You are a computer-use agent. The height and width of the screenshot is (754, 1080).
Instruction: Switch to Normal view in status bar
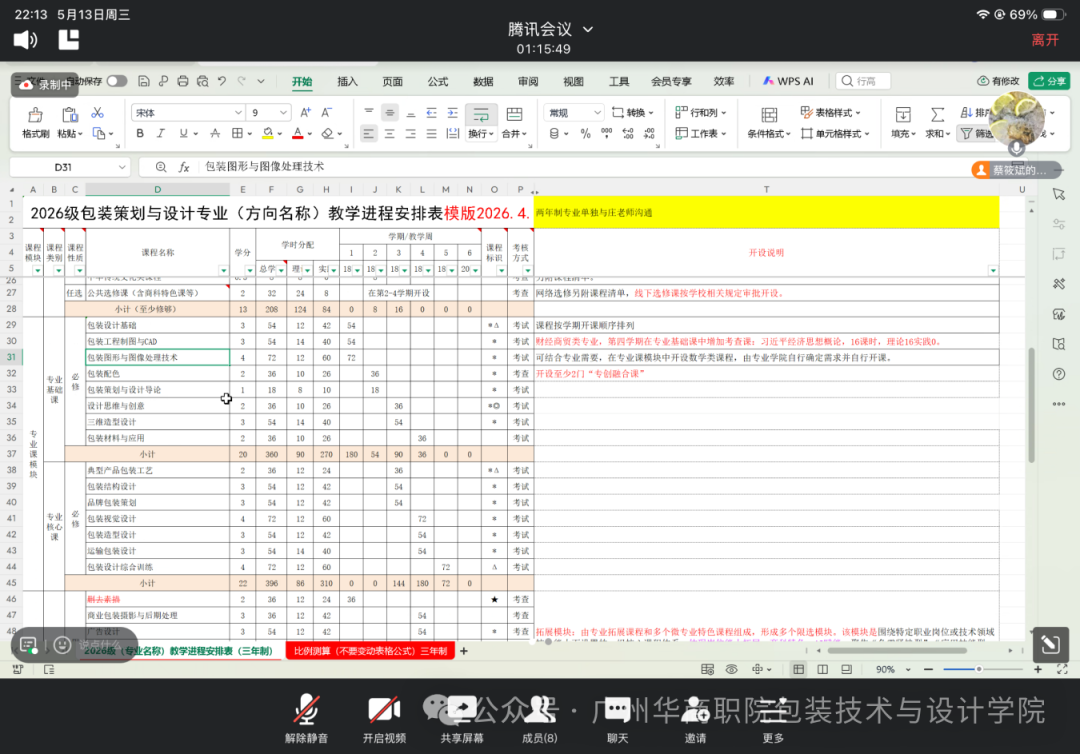(x=798, y=669)
